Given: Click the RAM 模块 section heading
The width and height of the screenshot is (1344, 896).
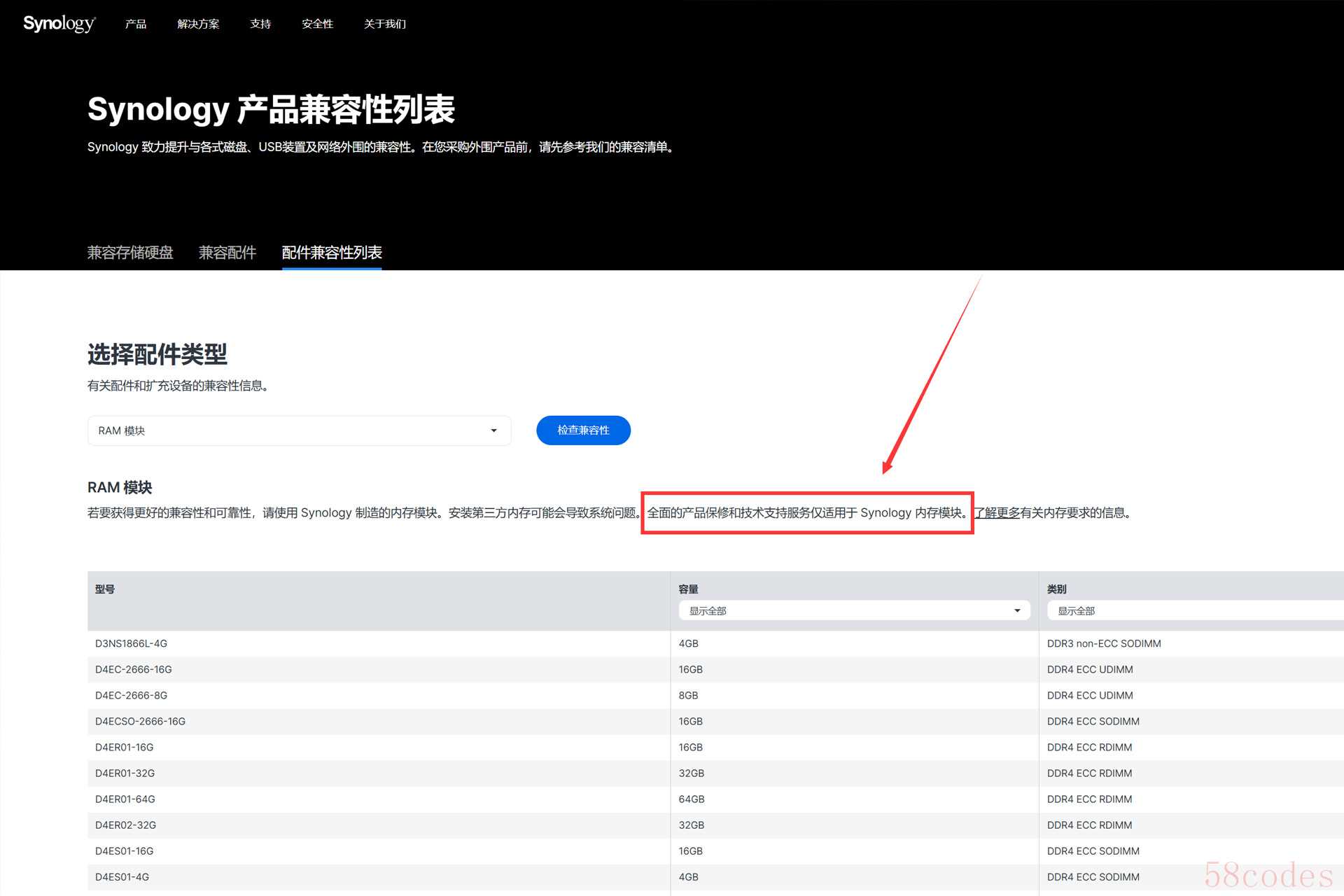Looking at the screenshot, I should tap(120, 487).
